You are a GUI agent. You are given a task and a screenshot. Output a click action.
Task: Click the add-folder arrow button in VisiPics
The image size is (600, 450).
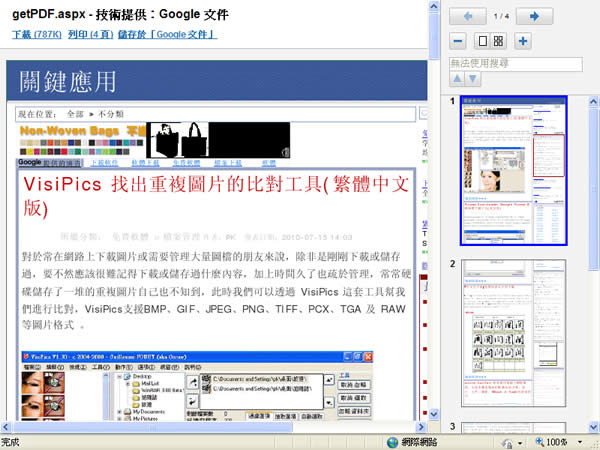coord(192,382)
